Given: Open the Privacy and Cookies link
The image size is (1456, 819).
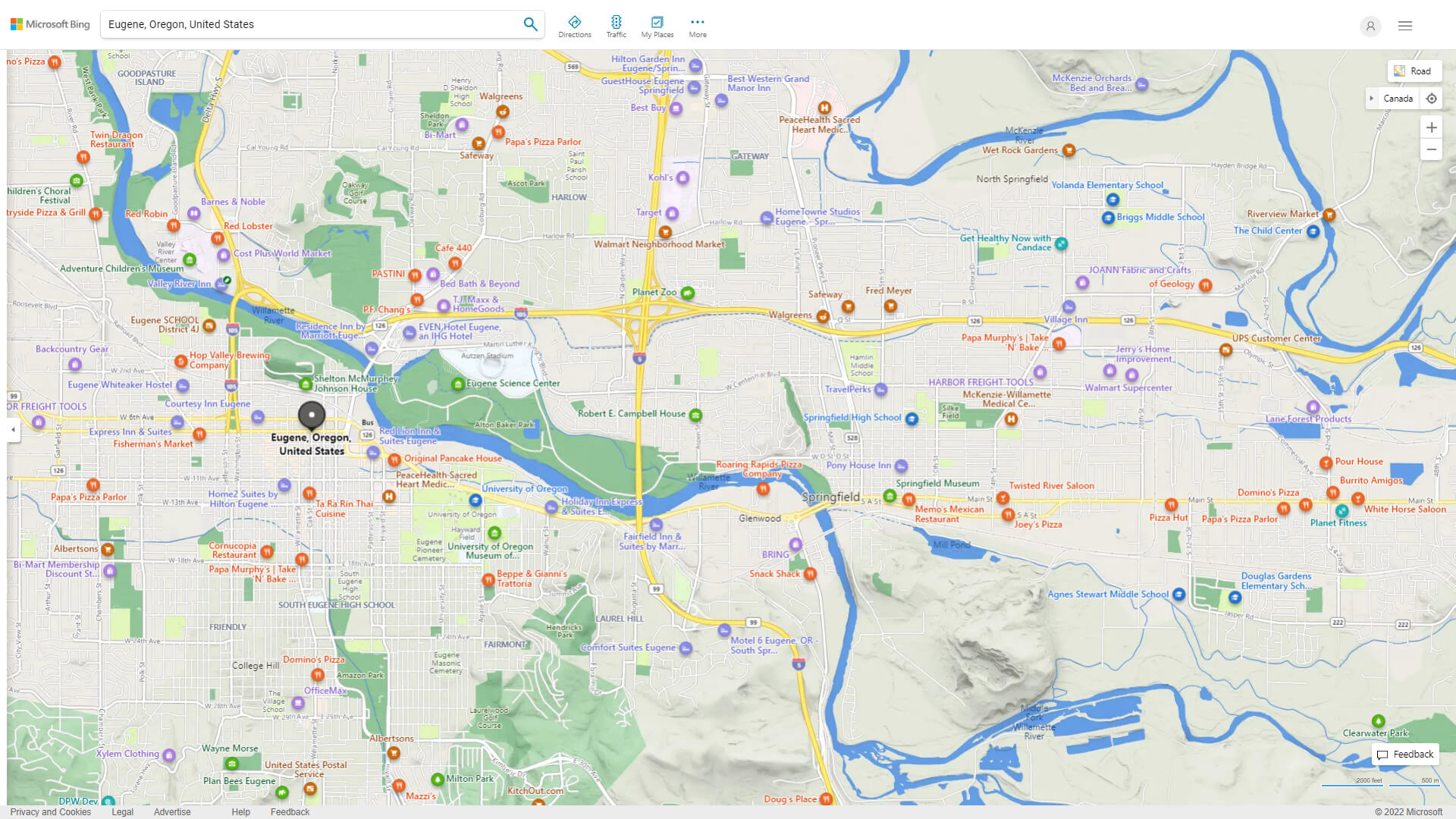Looking at the screenshot, I should coord(50,811).
